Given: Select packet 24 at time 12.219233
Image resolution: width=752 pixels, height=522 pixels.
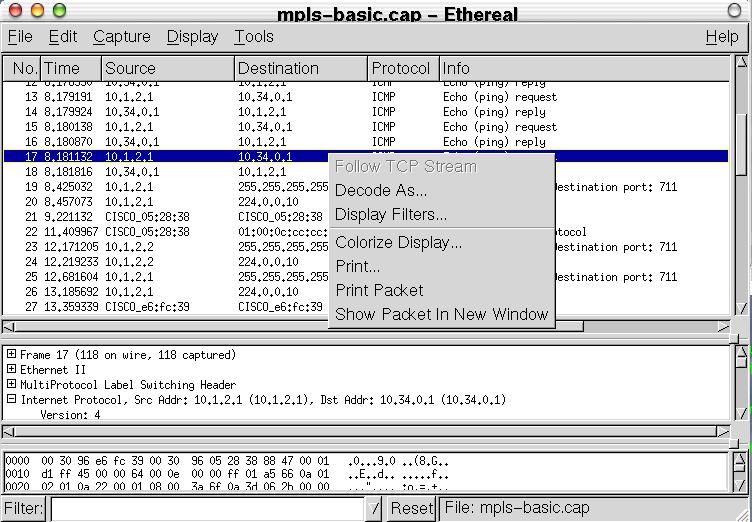Looking at the screenshot, I should click(x=165, y=261).
